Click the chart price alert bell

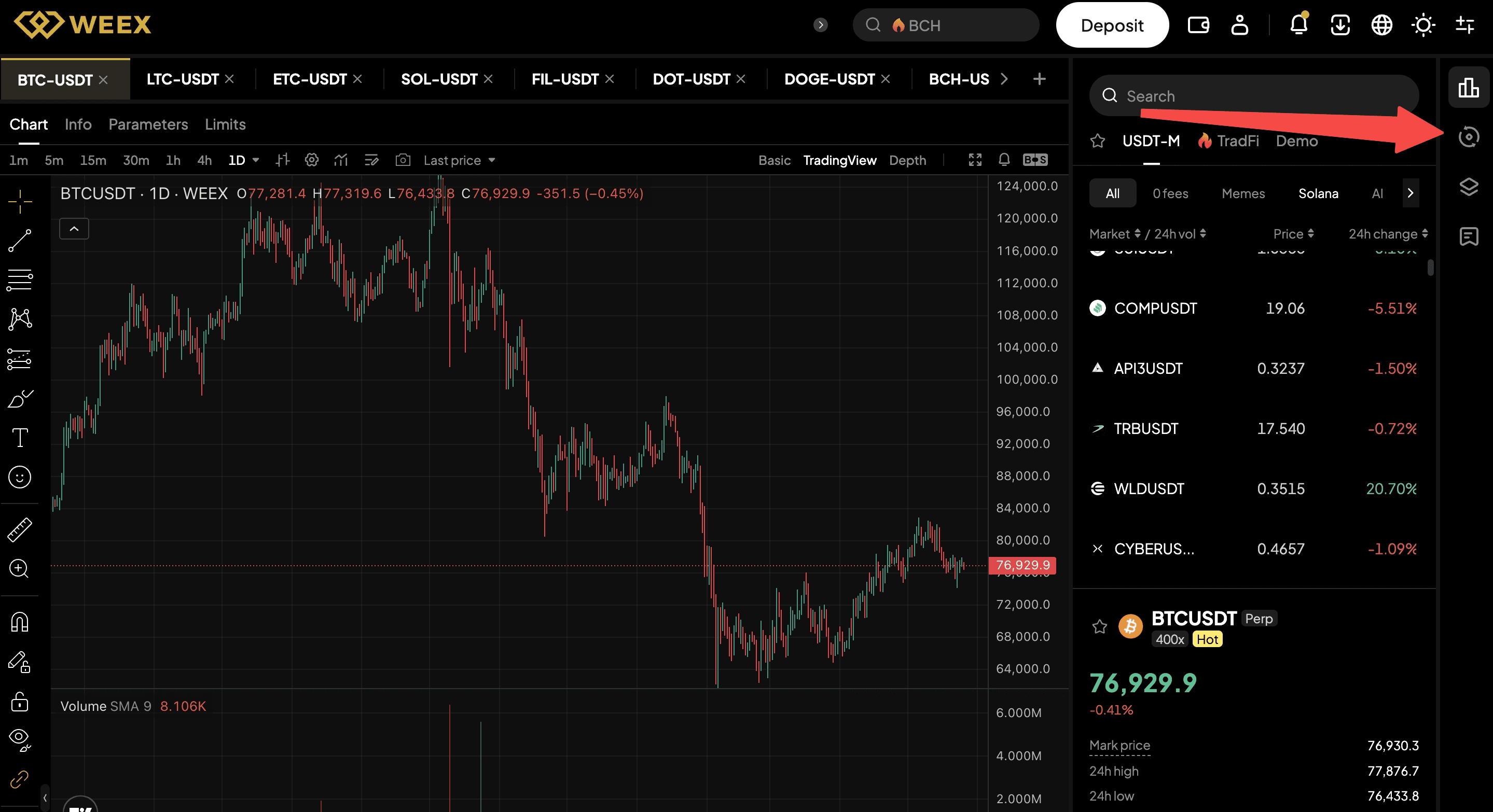(1004, 160)
